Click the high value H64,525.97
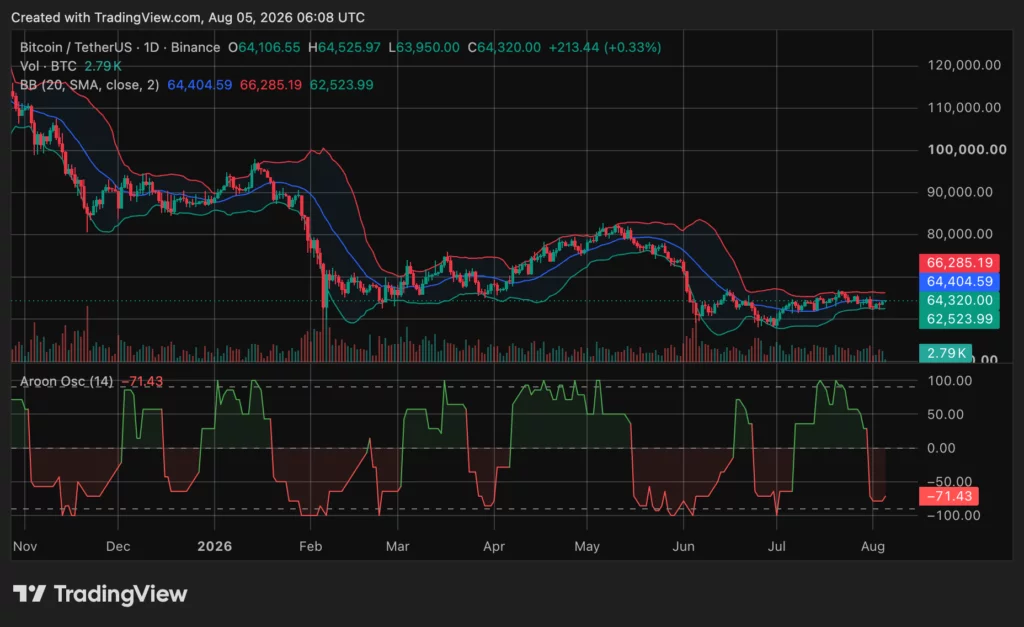 (344, 48)
